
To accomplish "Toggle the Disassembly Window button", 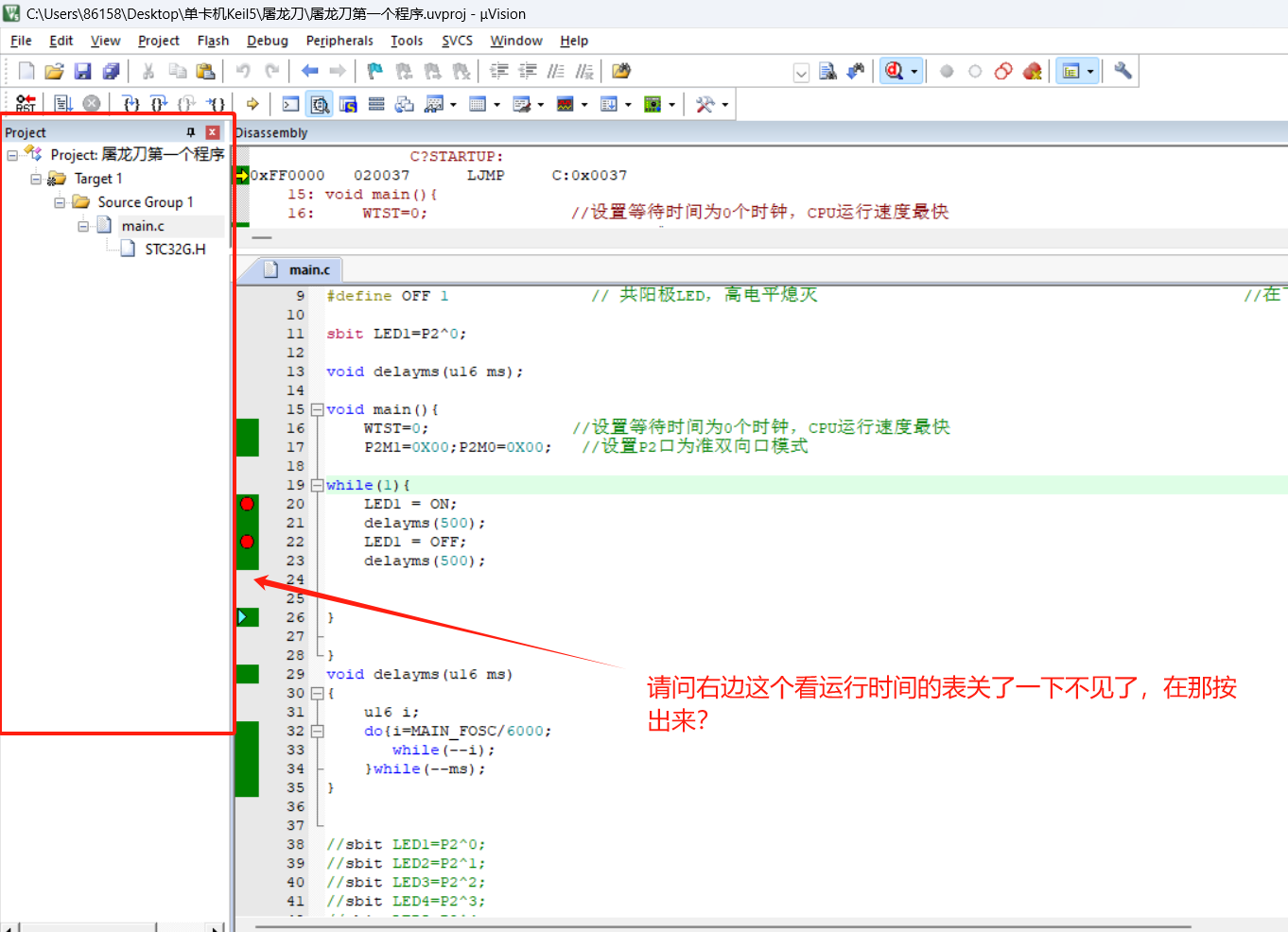I will [x=320, y=104].
